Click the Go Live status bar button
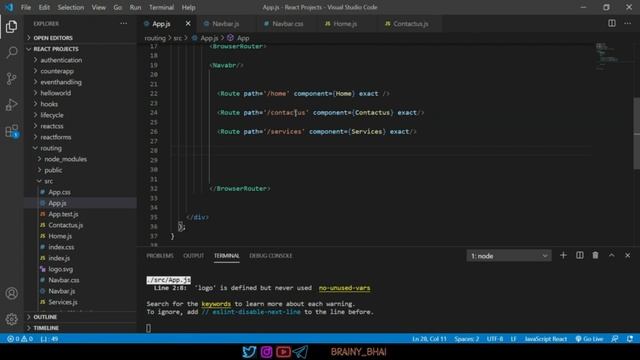Image resolution: width=640 pixels, height=360 pixels. pyautogui.click(x=589, y=339)
